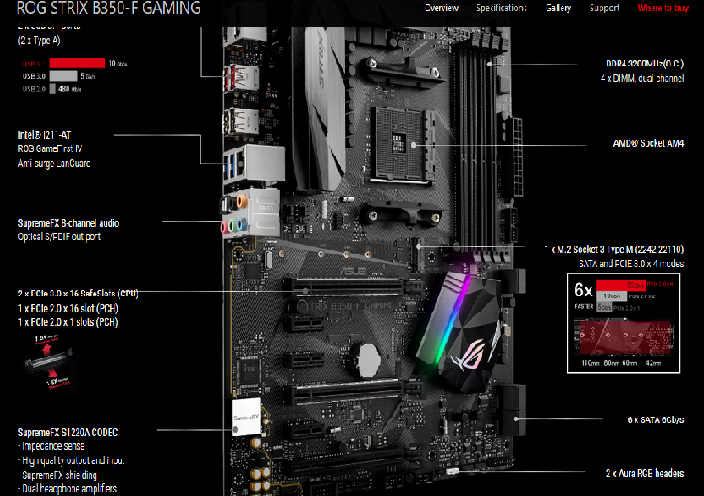Click the hotspot dot on the DIMM slots
704x496 pixels.
(x=489, y=64)
